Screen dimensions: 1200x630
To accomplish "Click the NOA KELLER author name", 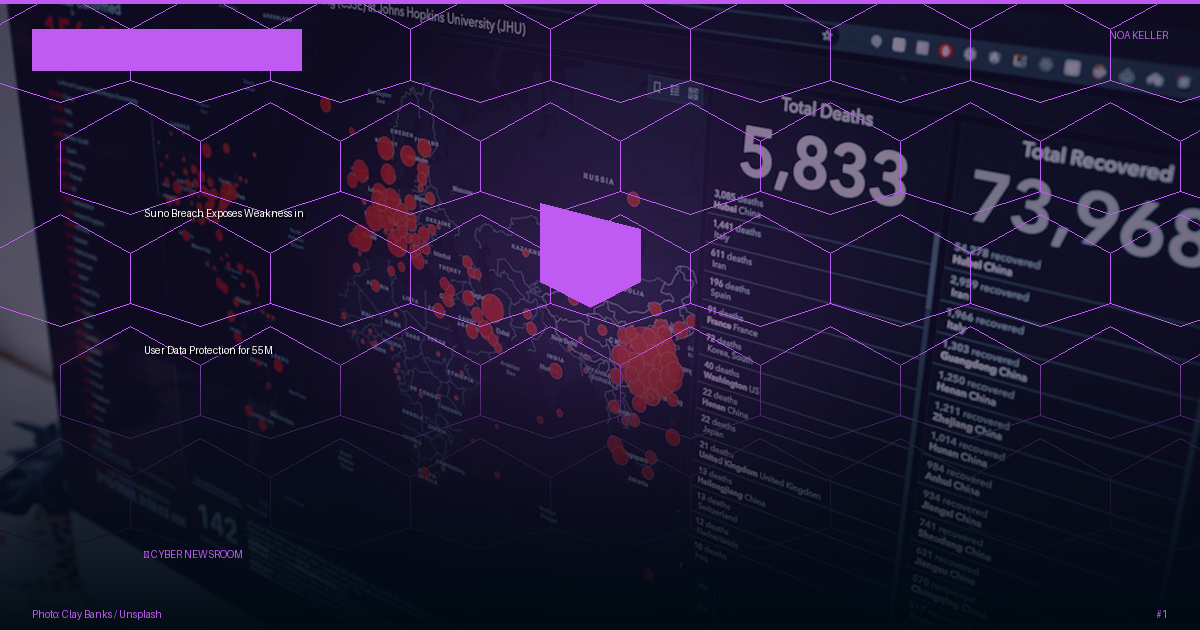I will pyautogui.click(x=1139, y=35).
